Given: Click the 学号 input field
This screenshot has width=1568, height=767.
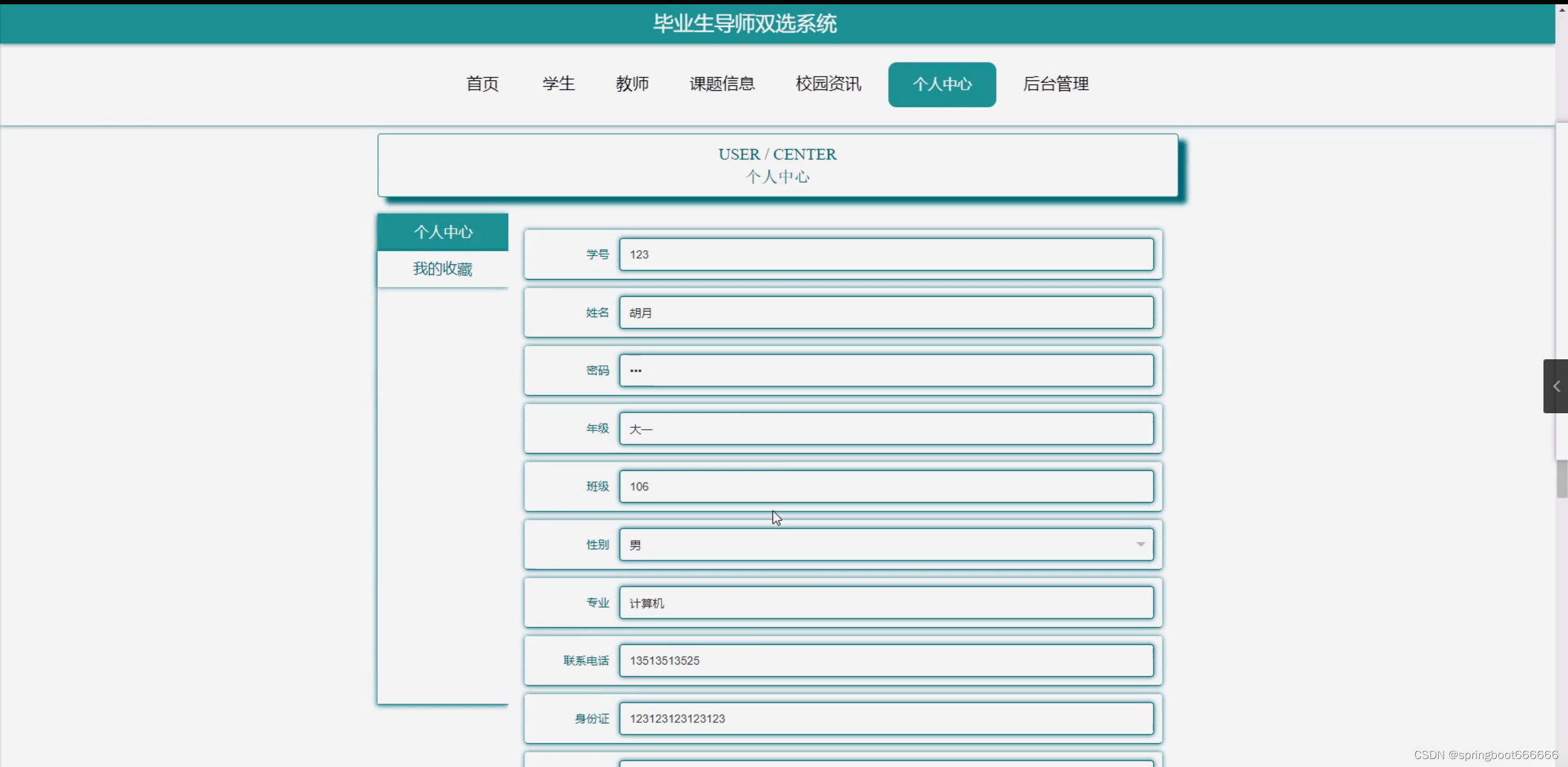Looking at the screenshot, I should click(x=886, y=254).
